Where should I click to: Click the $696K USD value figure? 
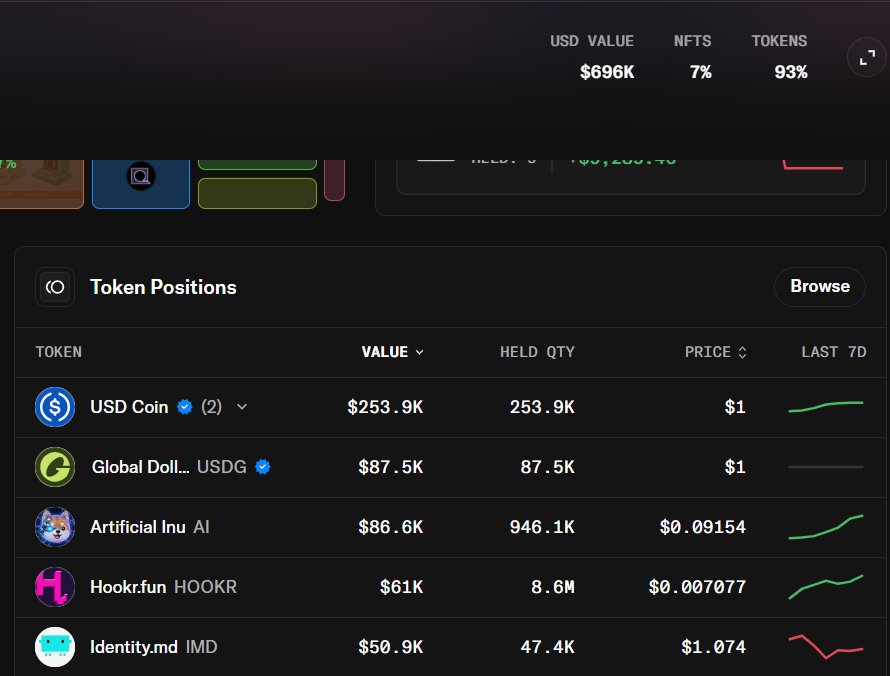[x=607, y=72]
